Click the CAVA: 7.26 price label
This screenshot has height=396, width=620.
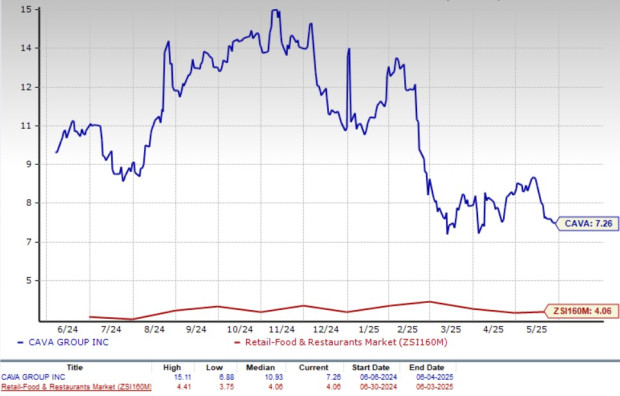pos(588,224)
